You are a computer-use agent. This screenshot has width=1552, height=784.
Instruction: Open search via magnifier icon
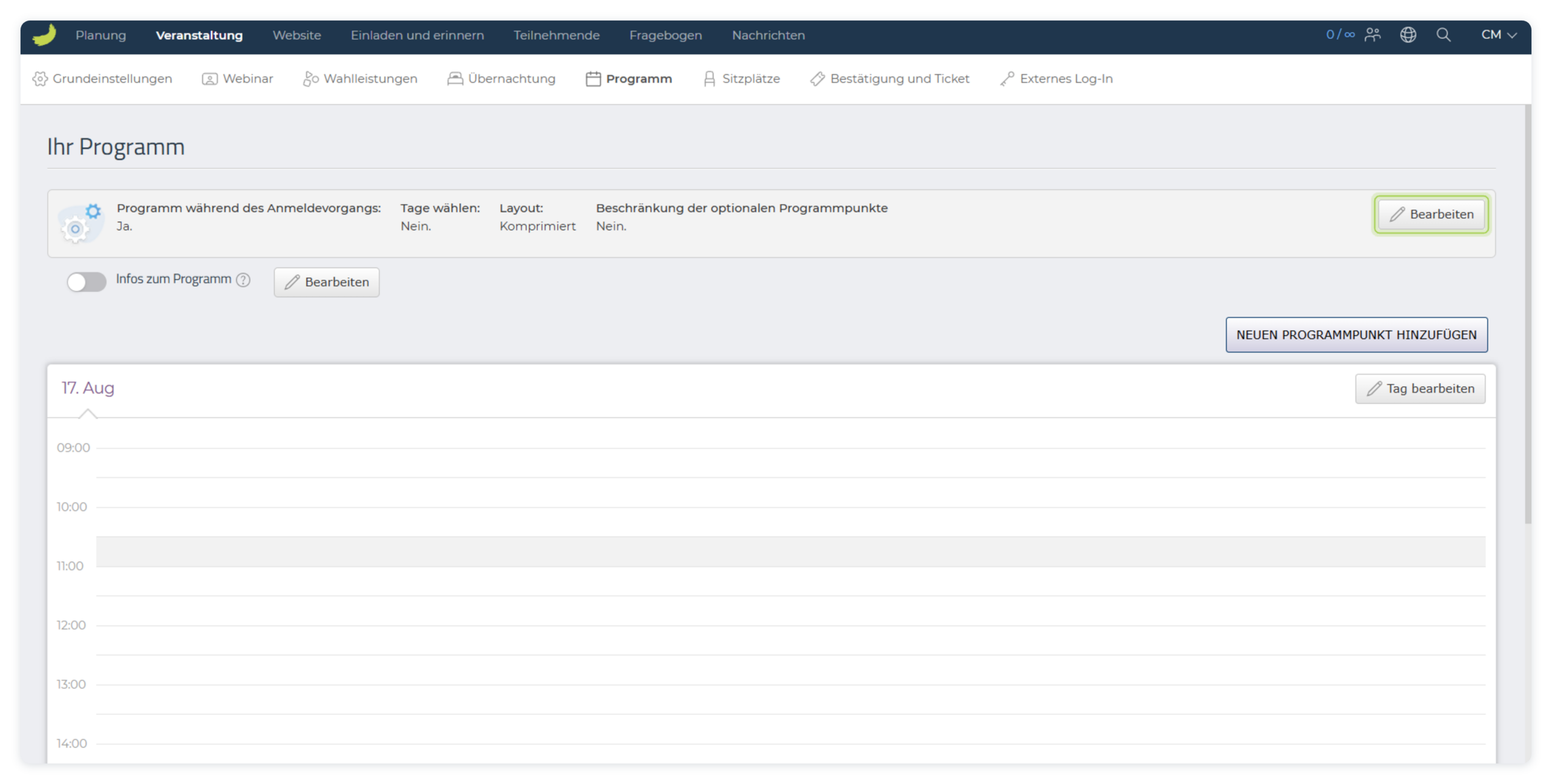[x=1443, y=35]
